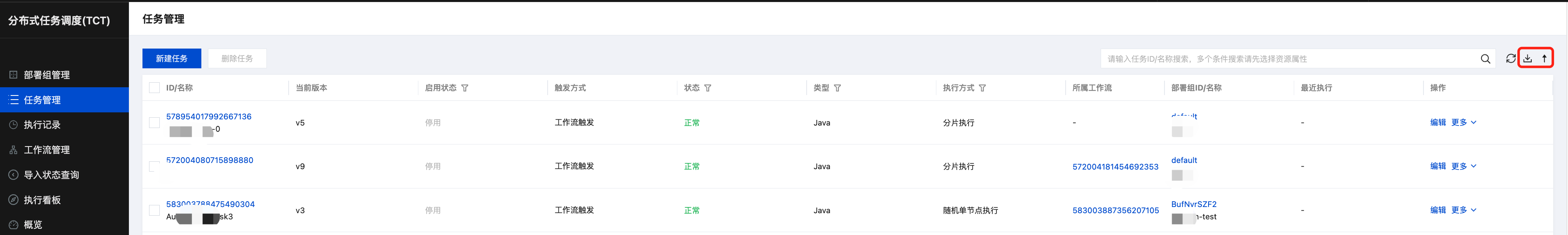
Task: Open workflow link 572004181454692353
Action: click(1115, 167)
